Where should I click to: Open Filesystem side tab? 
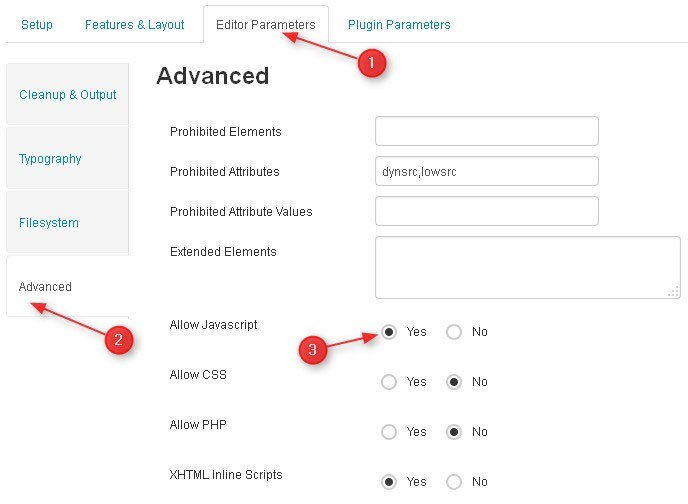tap(68, 222)
